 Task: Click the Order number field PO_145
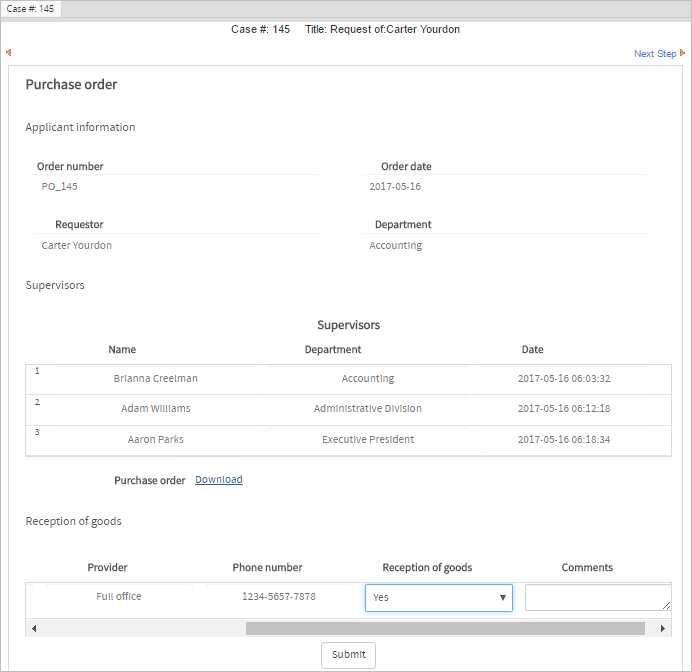pyautogui.click(x=178, y=187)
